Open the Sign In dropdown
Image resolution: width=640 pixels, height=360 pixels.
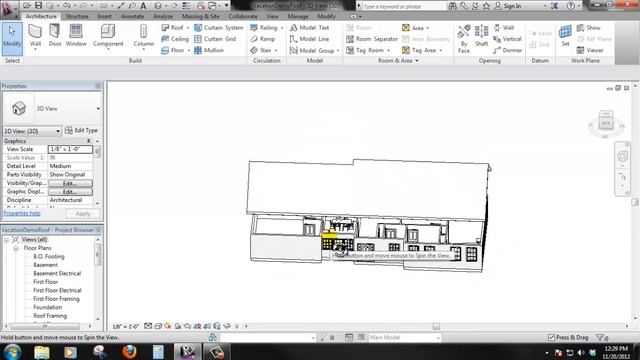(545, 6)
